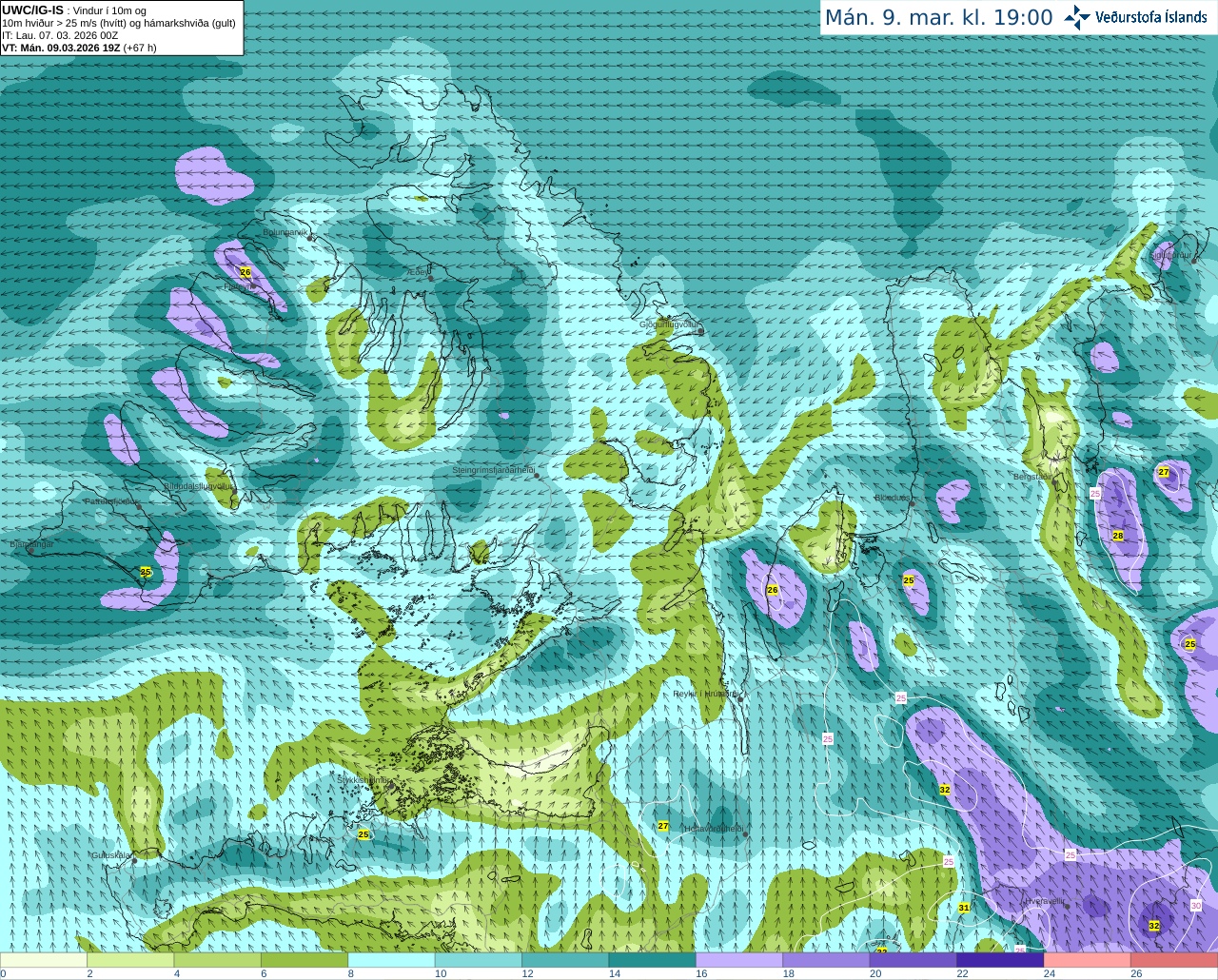
Task: Click the yellow 25 gust marker below Stykkishólmur
Action: click(363, 834)
